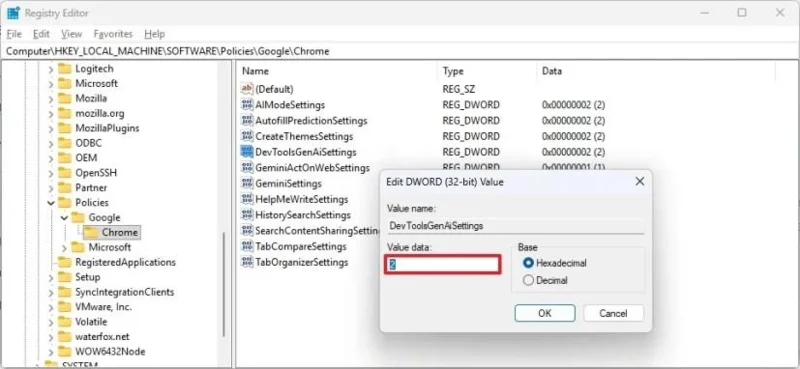Collapse the Policies key

[x=51, y=203]
